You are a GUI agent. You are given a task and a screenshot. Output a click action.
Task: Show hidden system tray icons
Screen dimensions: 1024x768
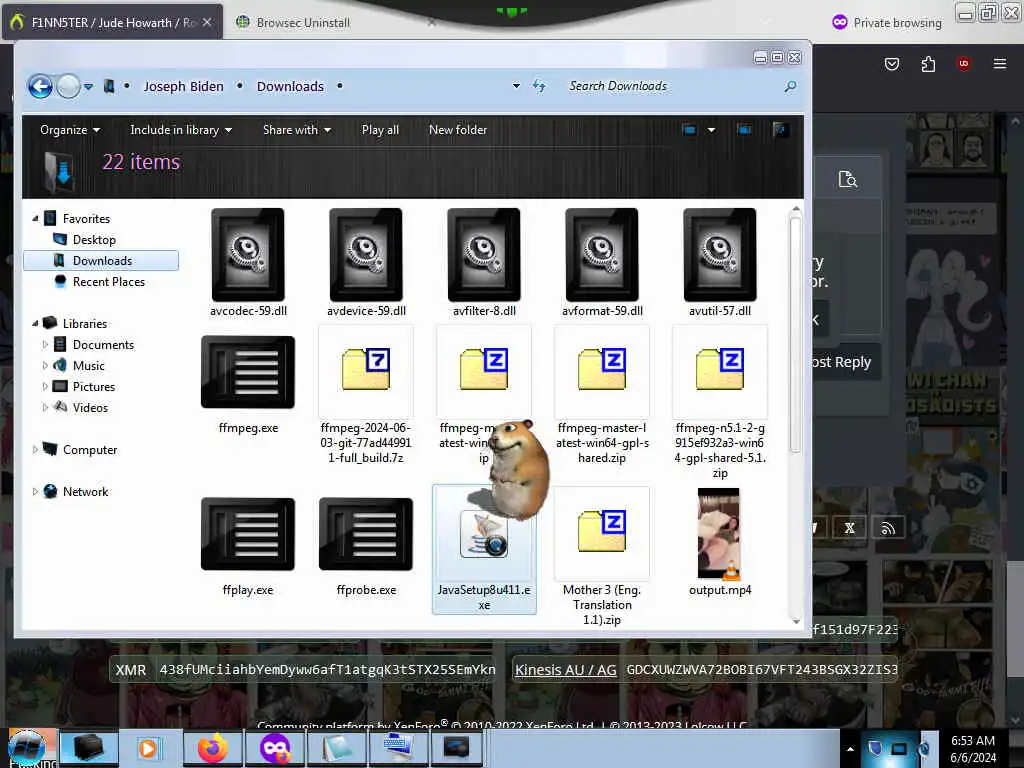click(850, 749)
